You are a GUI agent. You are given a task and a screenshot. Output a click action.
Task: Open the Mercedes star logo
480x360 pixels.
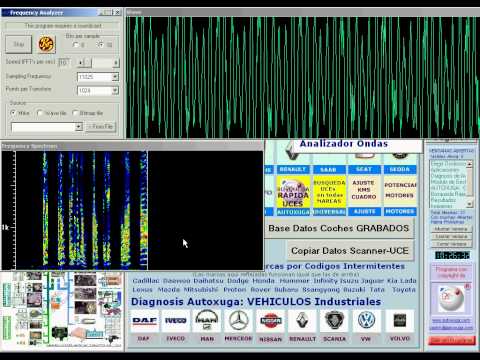238,321
